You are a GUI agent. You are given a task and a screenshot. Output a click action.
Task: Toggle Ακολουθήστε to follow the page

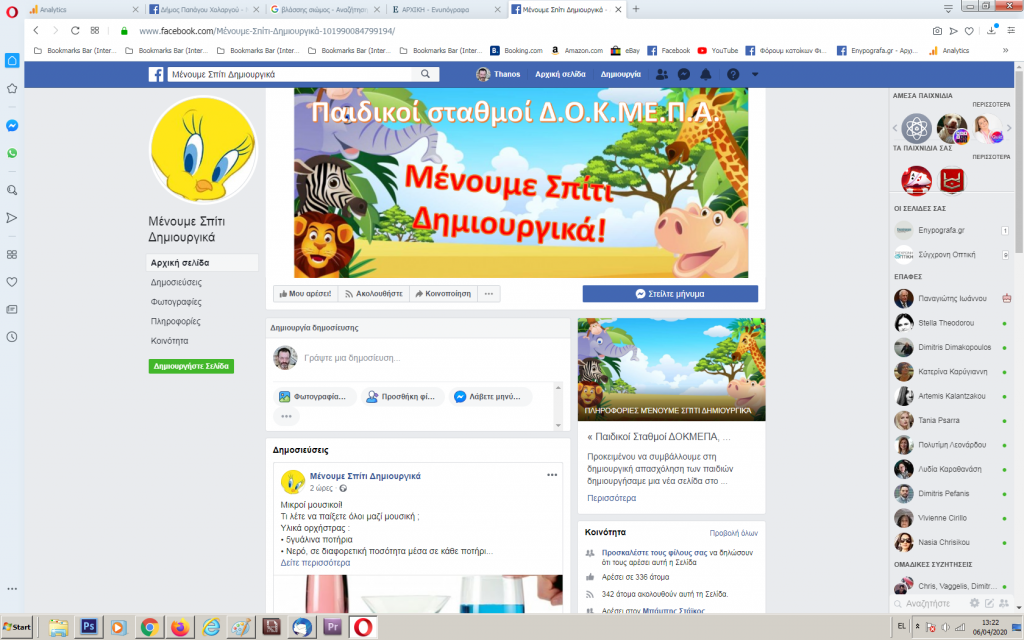click(373, 293)
